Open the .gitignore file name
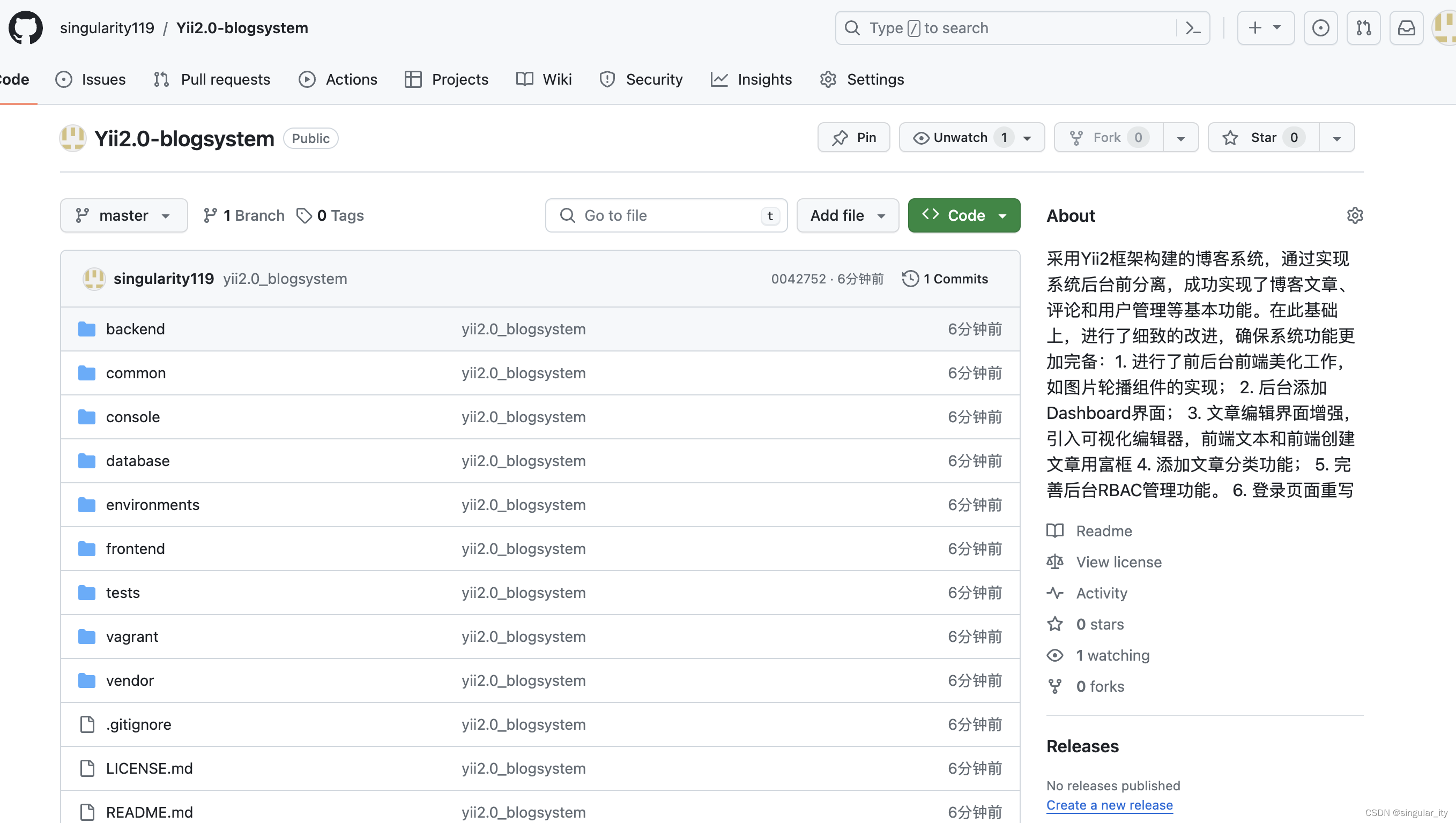The width and height of the screenshot is (1456, 823). (138, 724)
